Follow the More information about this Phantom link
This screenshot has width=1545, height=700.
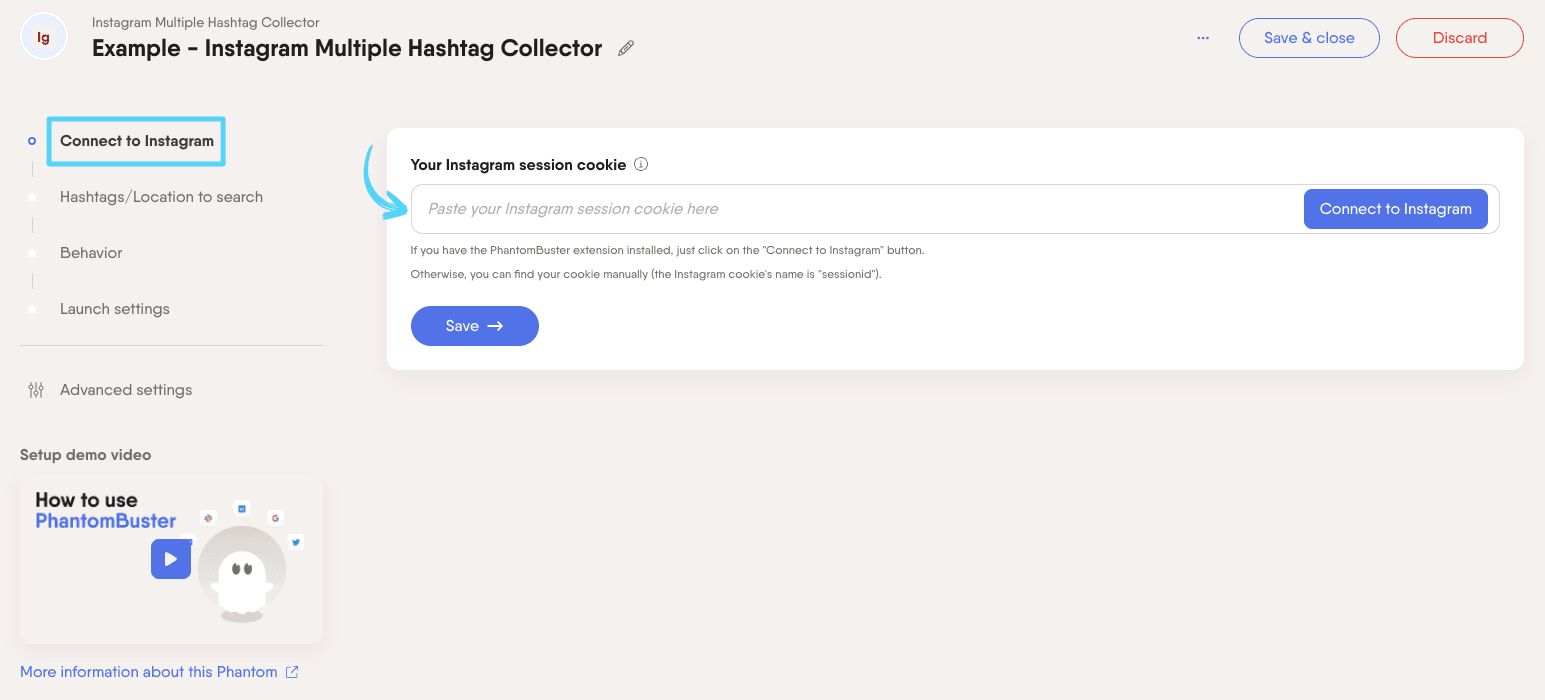pos(148,671)
